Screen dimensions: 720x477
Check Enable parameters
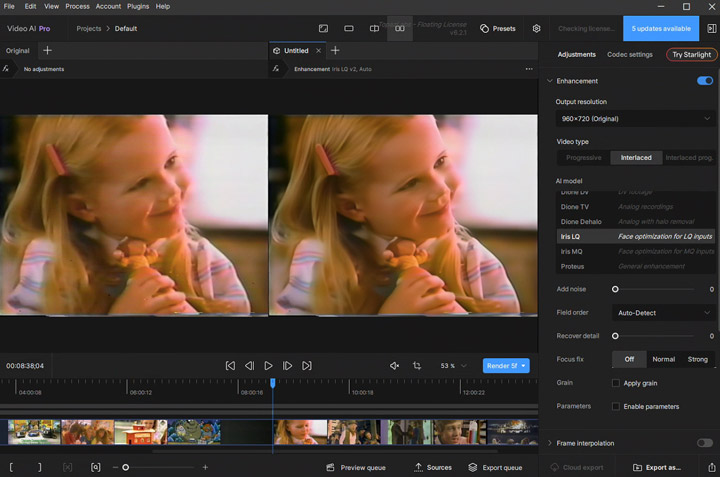[x=616, y=406]
